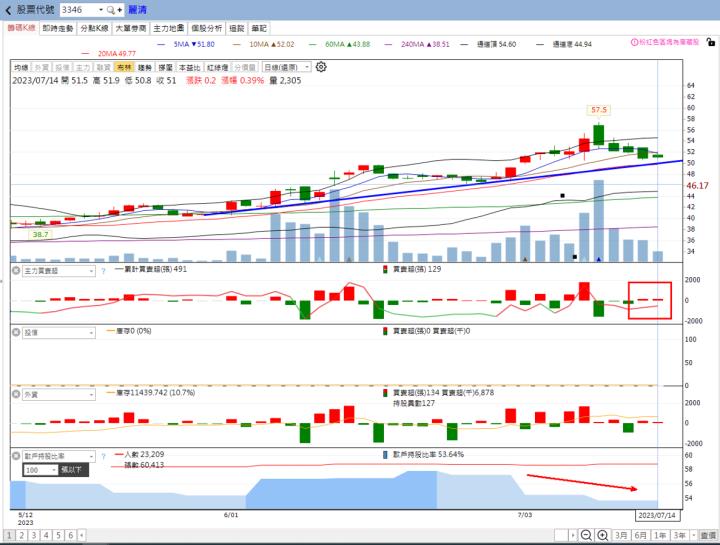Viewport: 720px width, 545px height.
Task: Open the stock code 3346 dropdown
Action: 101,10
